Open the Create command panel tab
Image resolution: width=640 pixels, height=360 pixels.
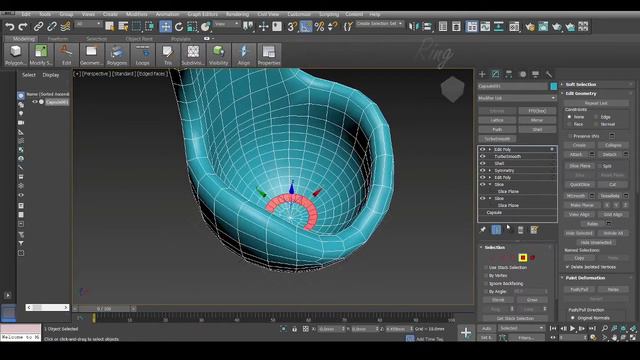click(482, 74)
